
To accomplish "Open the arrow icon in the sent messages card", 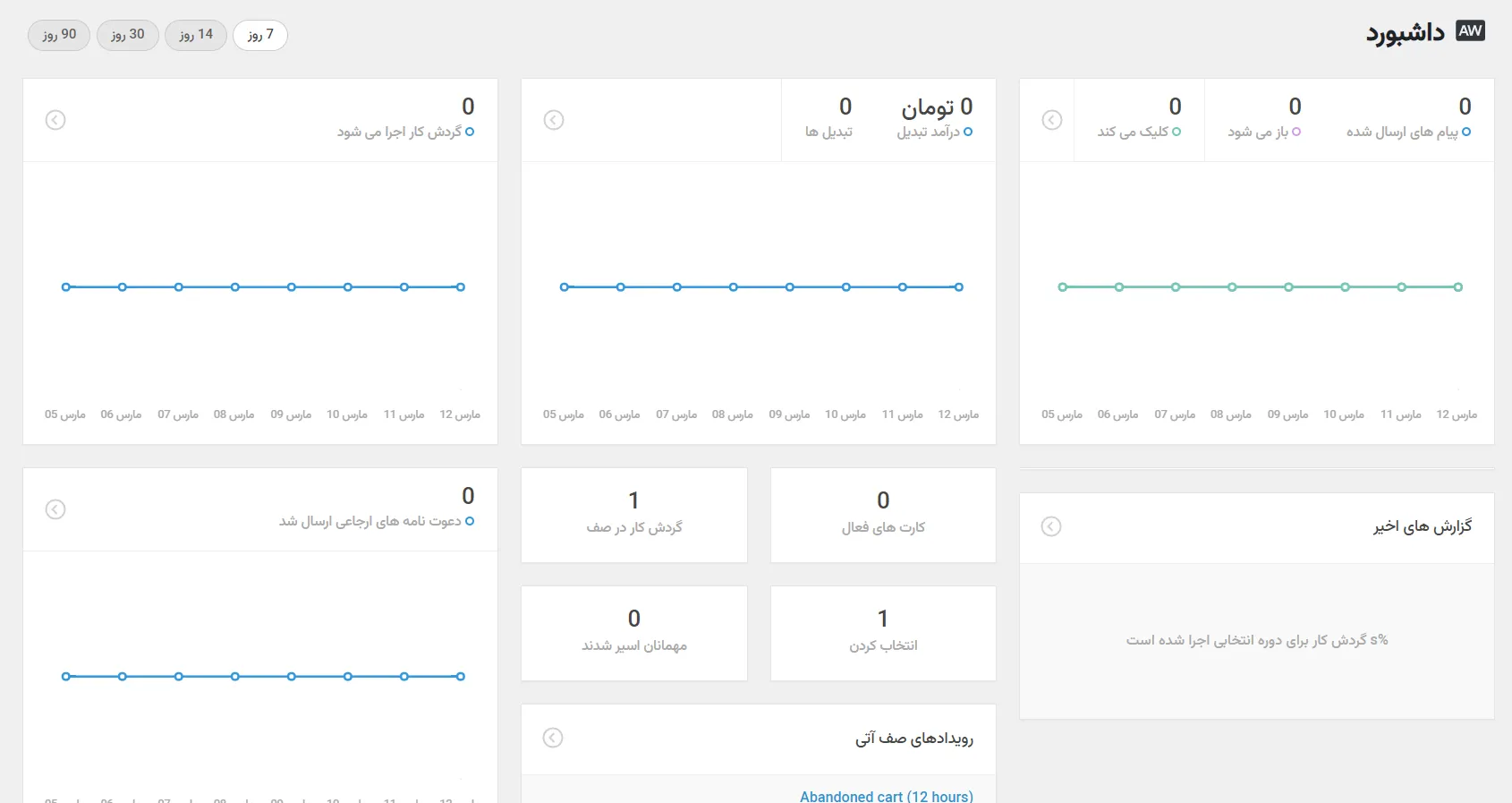I will 1052,120.
